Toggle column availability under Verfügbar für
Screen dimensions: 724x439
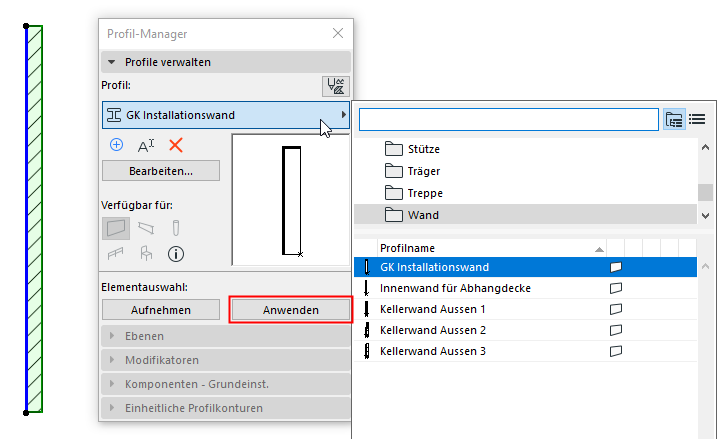tap(176, 228)
